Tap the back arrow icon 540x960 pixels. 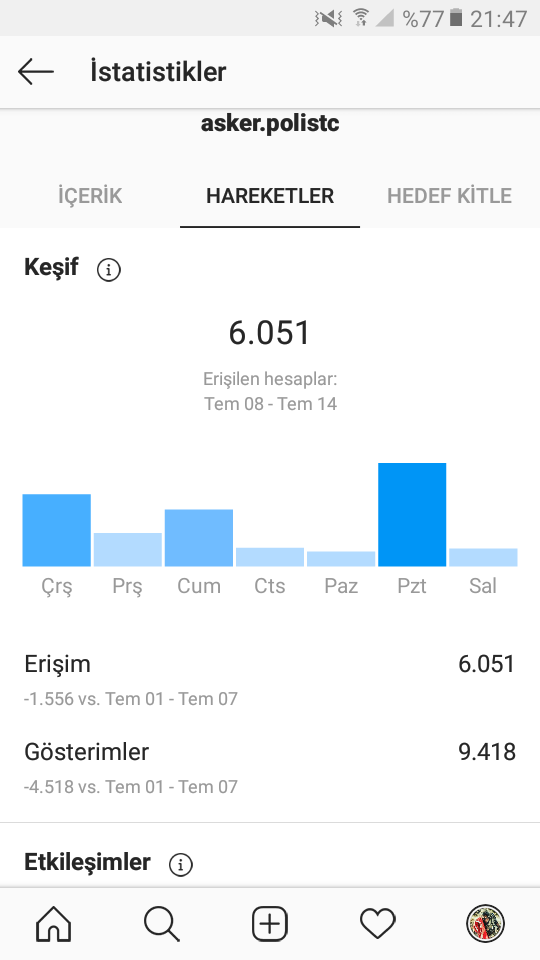[x=36, y=72]
